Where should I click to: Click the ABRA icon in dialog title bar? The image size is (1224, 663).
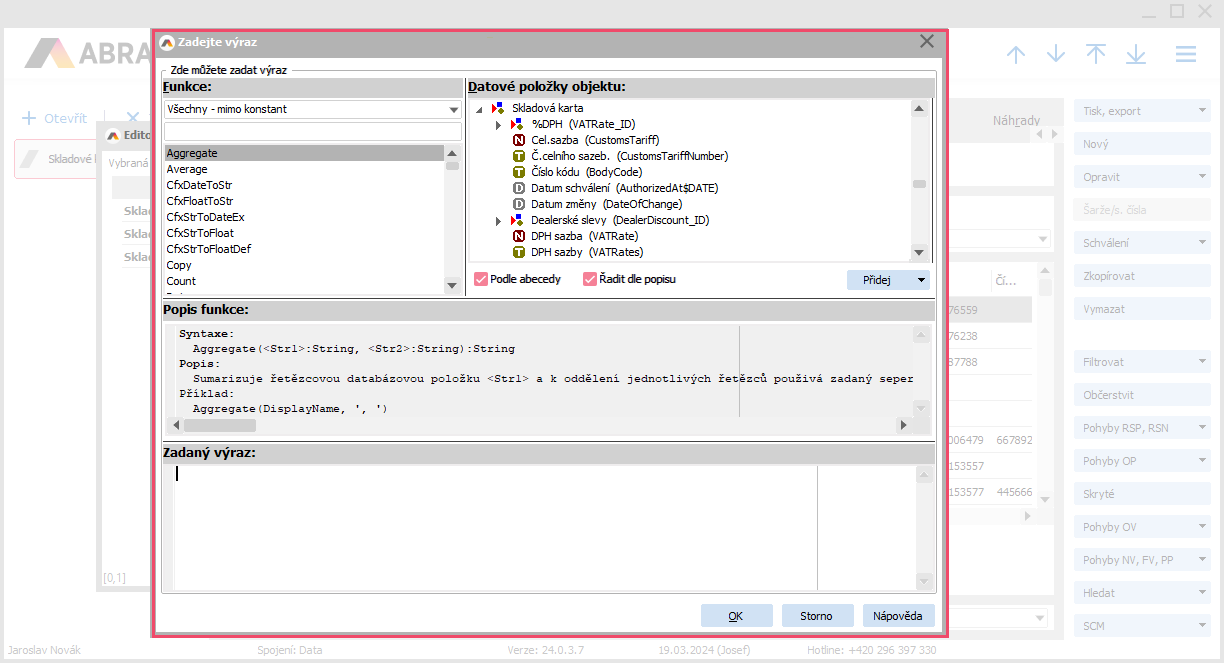pyautogui.click(x=167, y=42)
